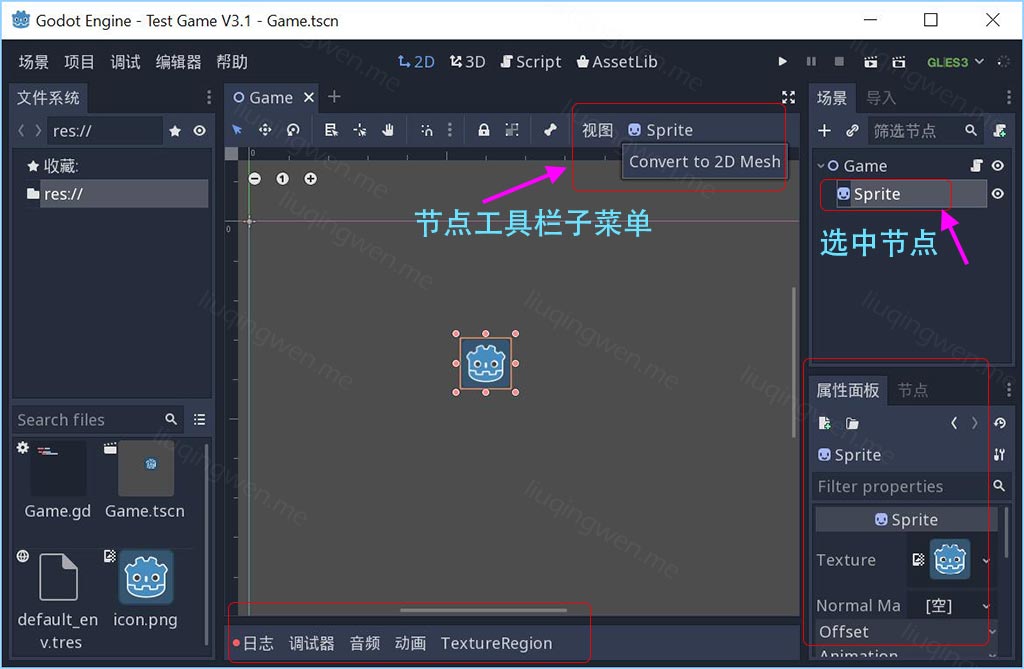Viewport: 1024px width, 669px height.
Task: Activate the Pan viewport tool
Action: pos(388,129)
